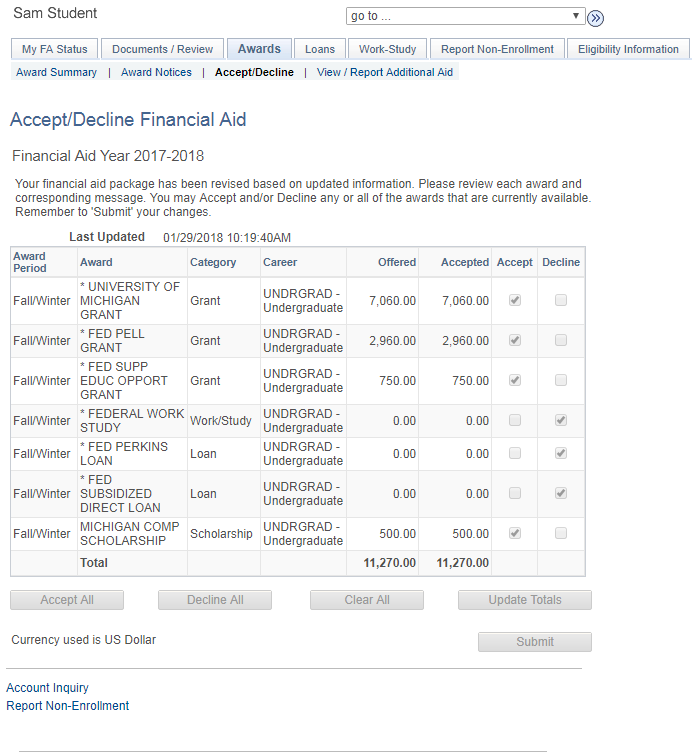694x755 pixels.
Task: Check Decline for Fed Pell Grant
Action: (561, 340)
